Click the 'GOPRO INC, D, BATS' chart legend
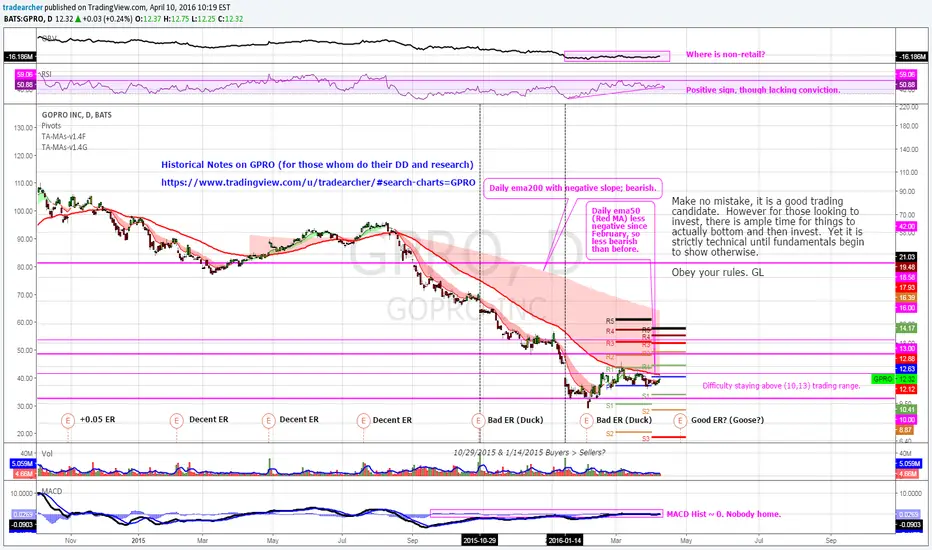This screenshot has width=932, height=550. (77, 115)
